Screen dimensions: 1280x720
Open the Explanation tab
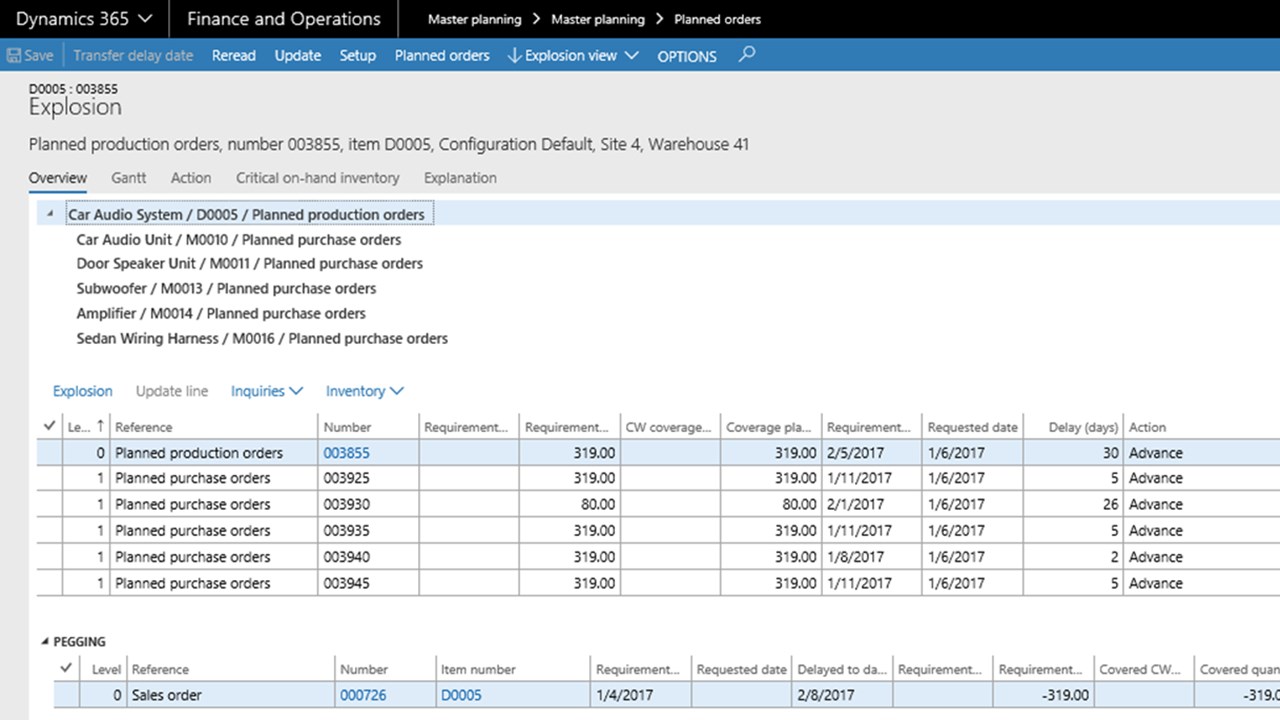(460, 178)
